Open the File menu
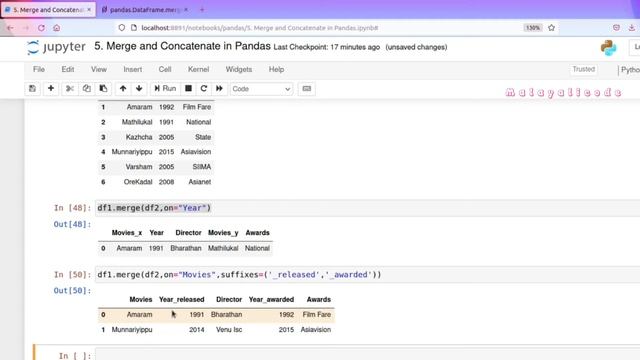Image resolution: width=640 pixels, height=360 pixels. pos(39,69)
